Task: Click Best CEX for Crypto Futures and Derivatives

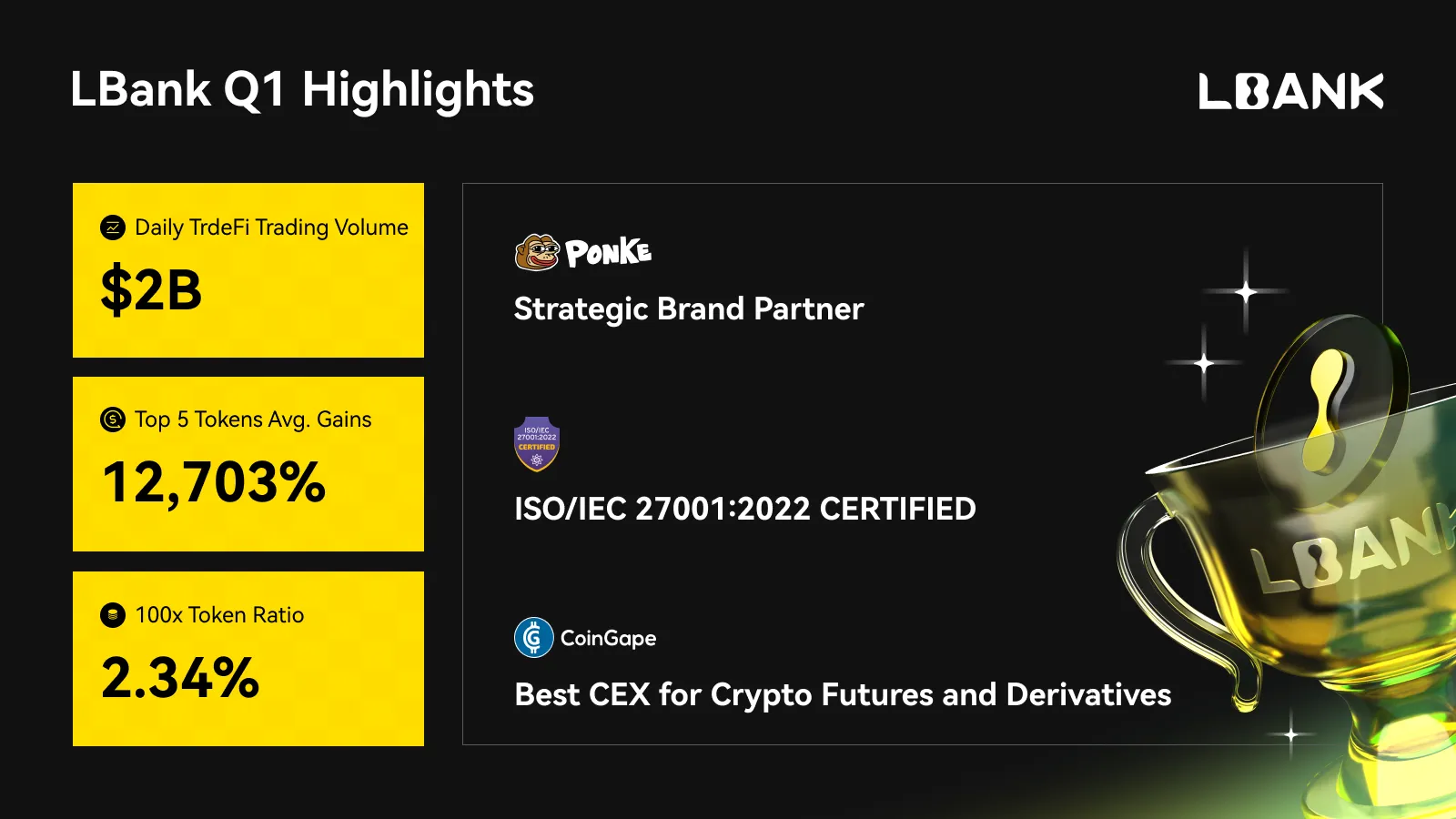Action: point(843,695)
